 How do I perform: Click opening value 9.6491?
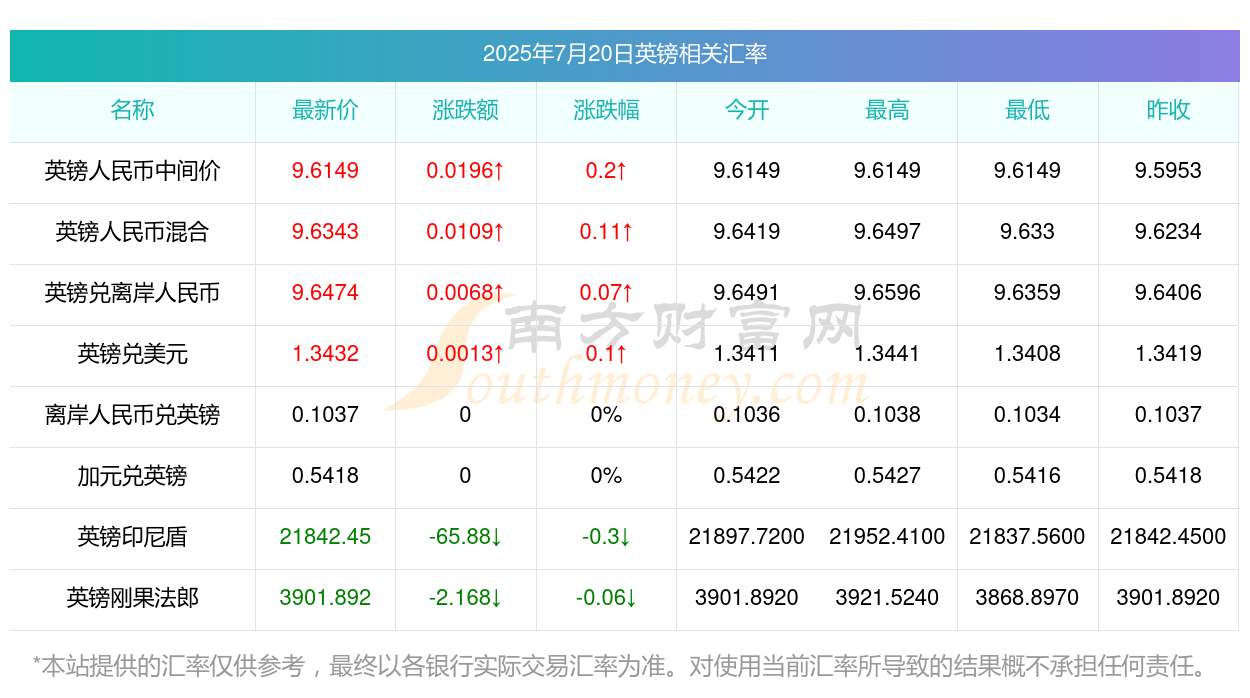[x=747, y=293]
